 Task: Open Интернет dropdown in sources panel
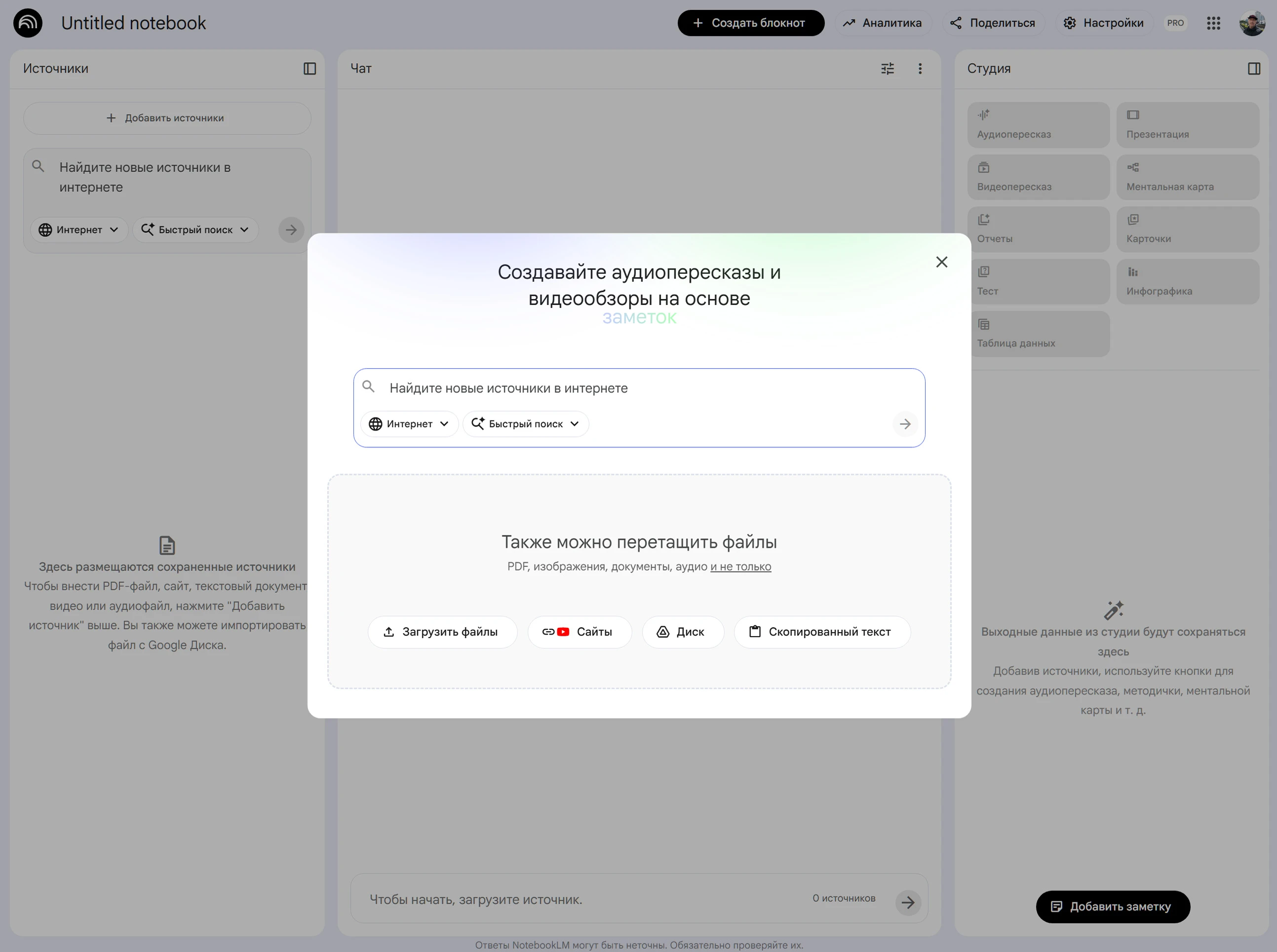click(79, 230)
